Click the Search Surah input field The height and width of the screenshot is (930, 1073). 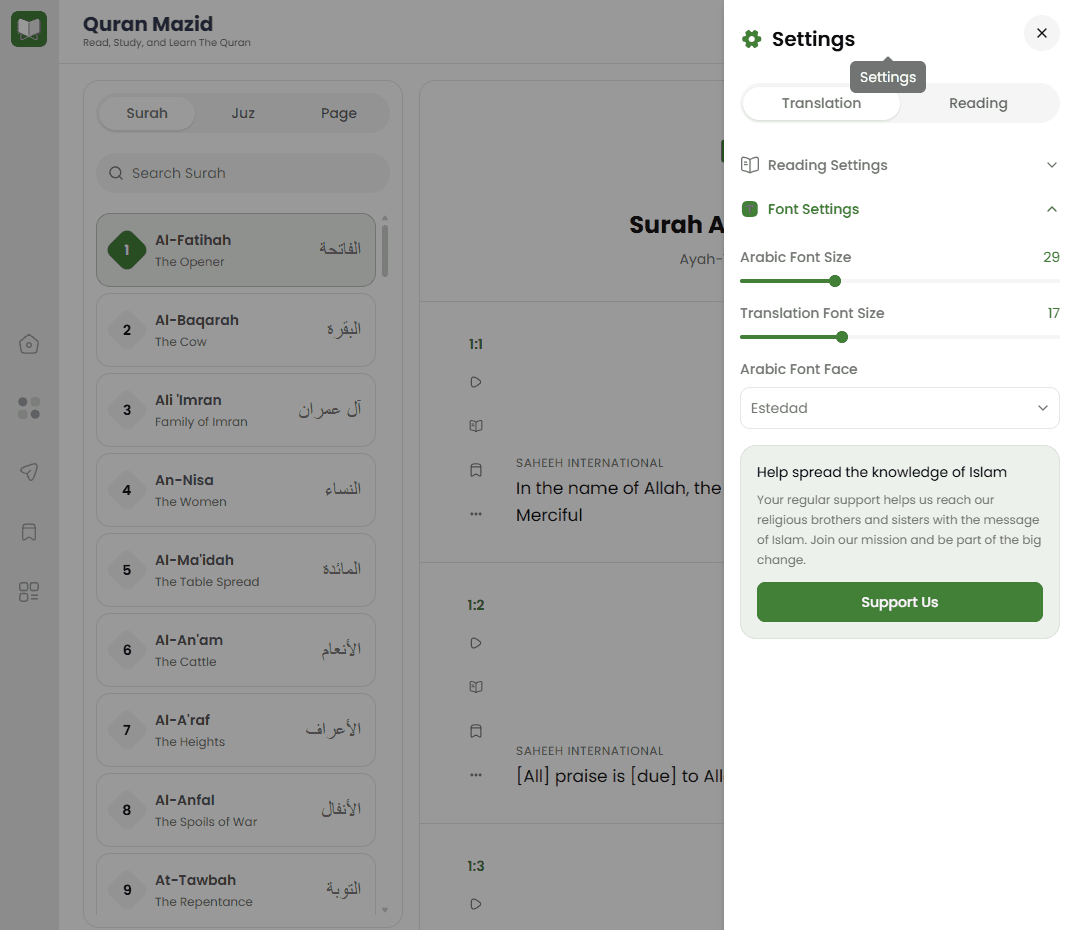(x=243, y=173)
